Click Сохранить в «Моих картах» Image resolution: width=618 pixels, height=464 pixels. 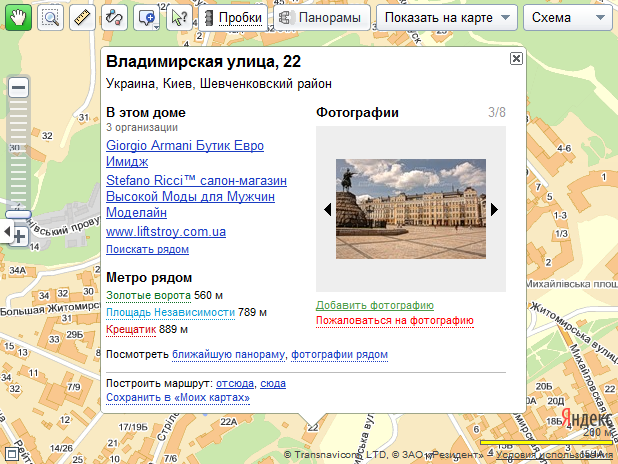[178, 397]
